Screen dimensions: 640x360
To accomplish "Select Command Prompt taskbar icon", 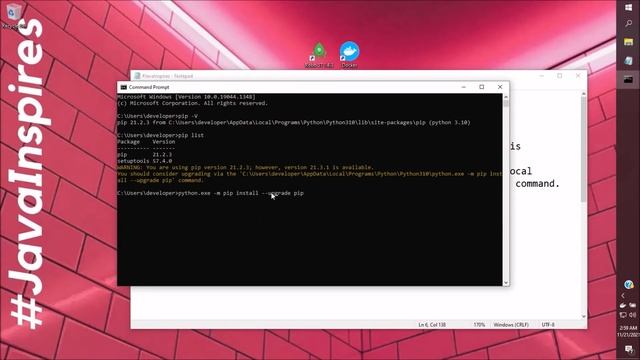I will [x=629, y=80].
